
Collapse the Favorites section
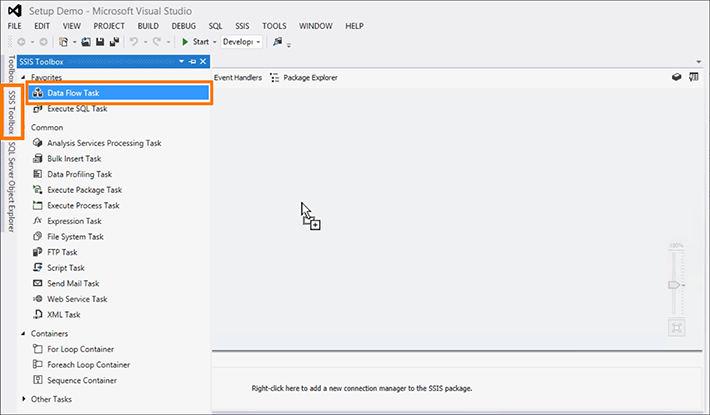coord(23,77)
